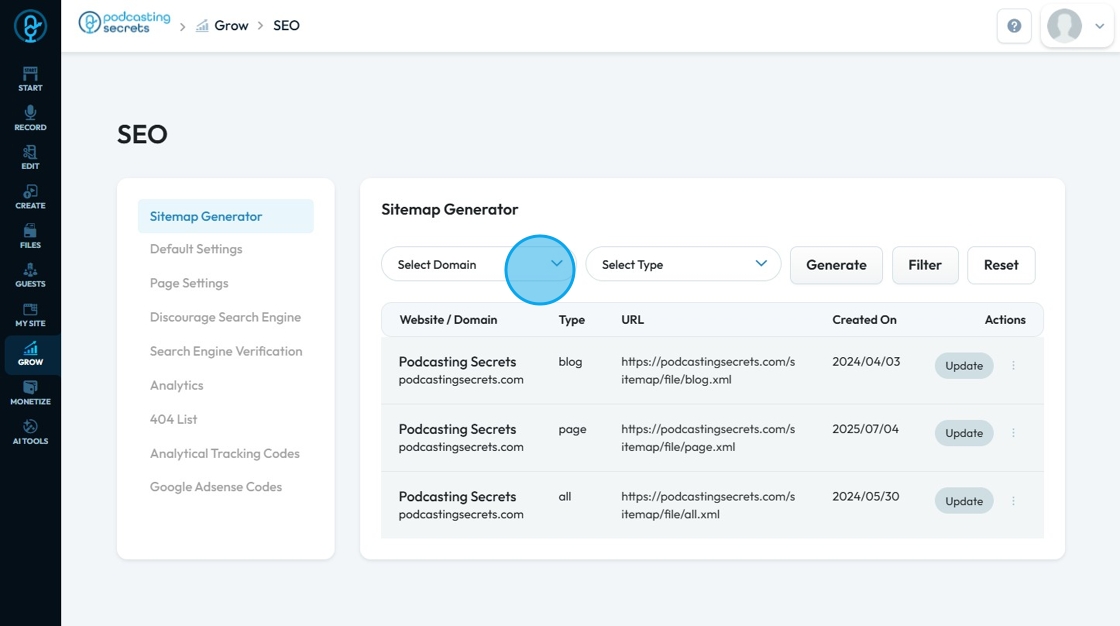Click the Grow breadcrumb link
Screen dimensions: 1120x626
point(231,26)
